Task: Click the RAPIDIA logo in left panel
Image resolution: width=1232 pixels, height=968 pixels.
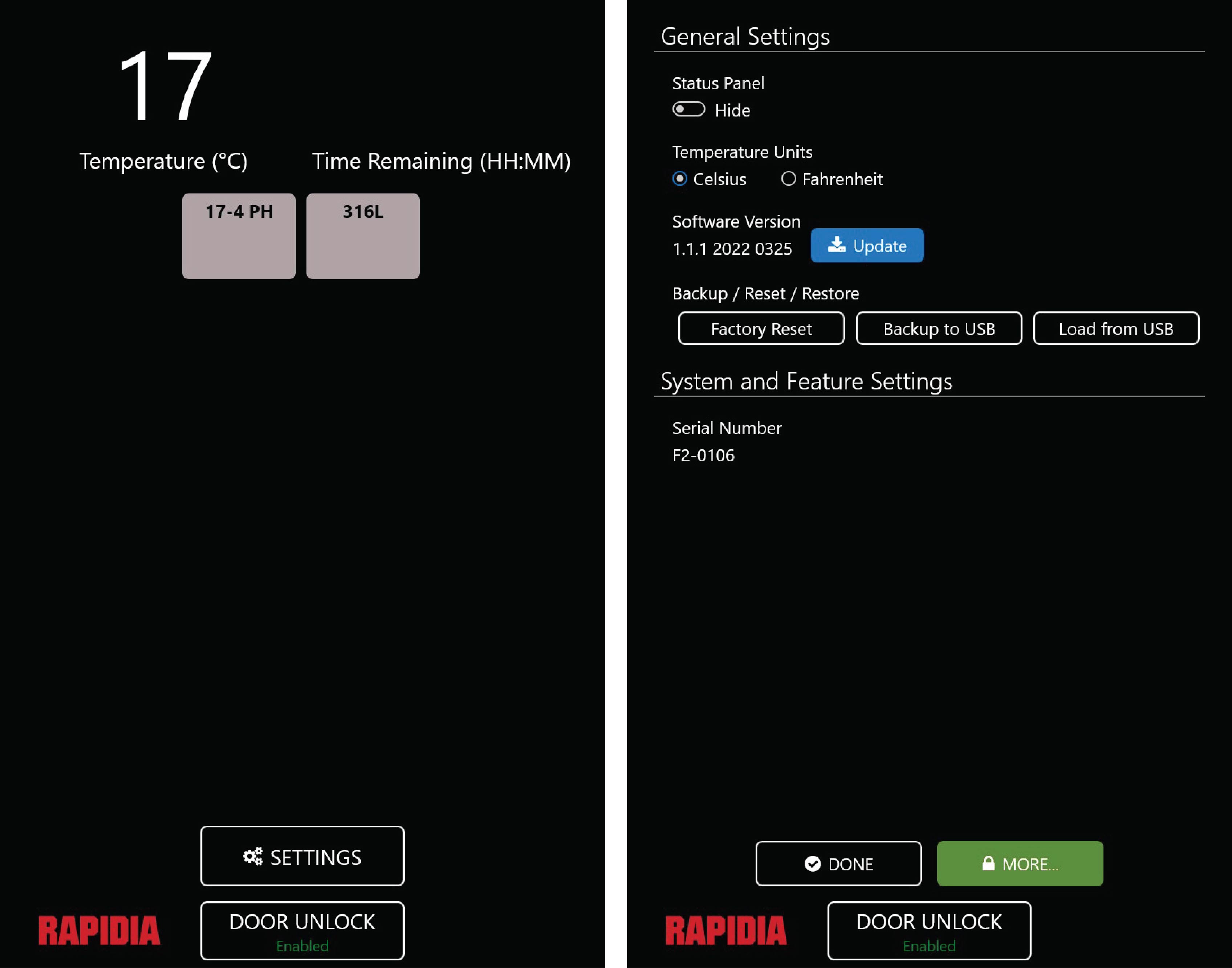Action: [99, 931]
